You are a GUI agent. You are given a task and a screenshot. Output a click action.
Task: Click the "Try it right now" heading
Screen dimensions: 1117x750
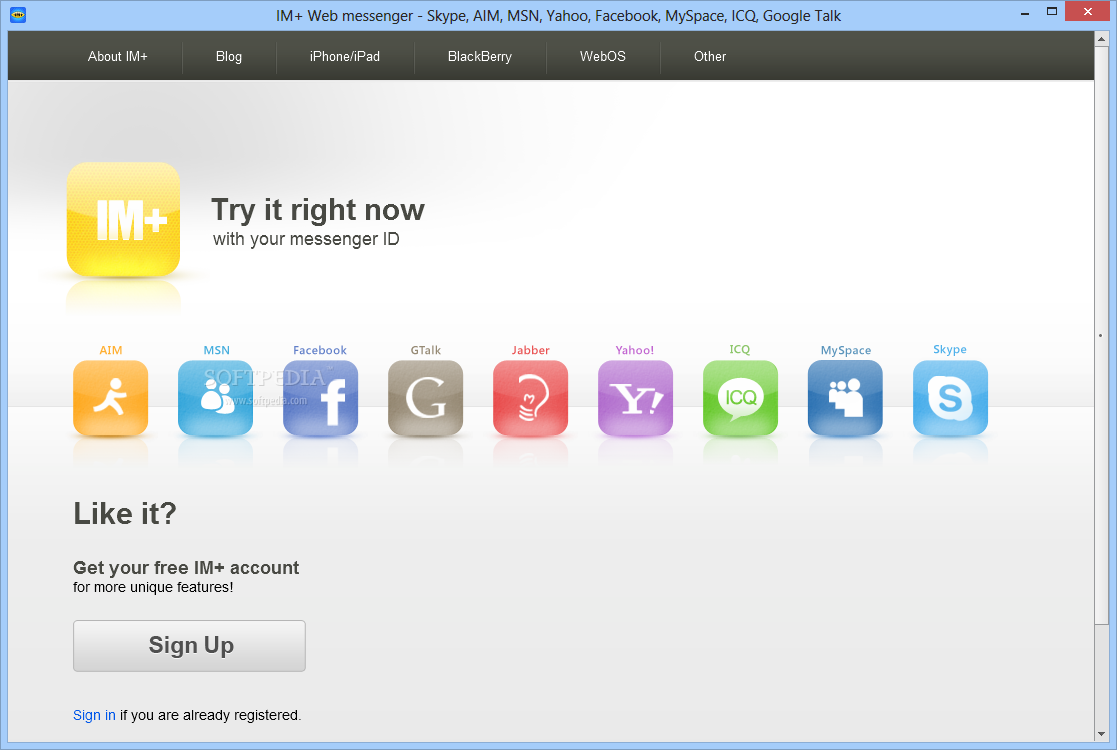click(318, 211)
